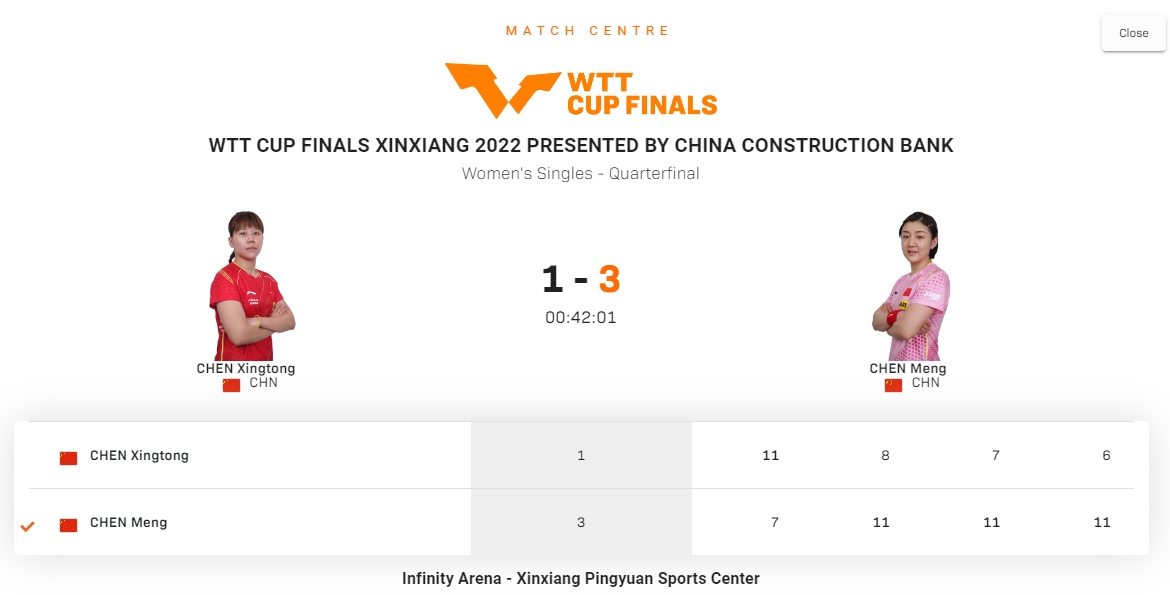Click the Women's Singles - Quarterfinal subtitle
1170x595 pixels.
[x=580, y=174]
